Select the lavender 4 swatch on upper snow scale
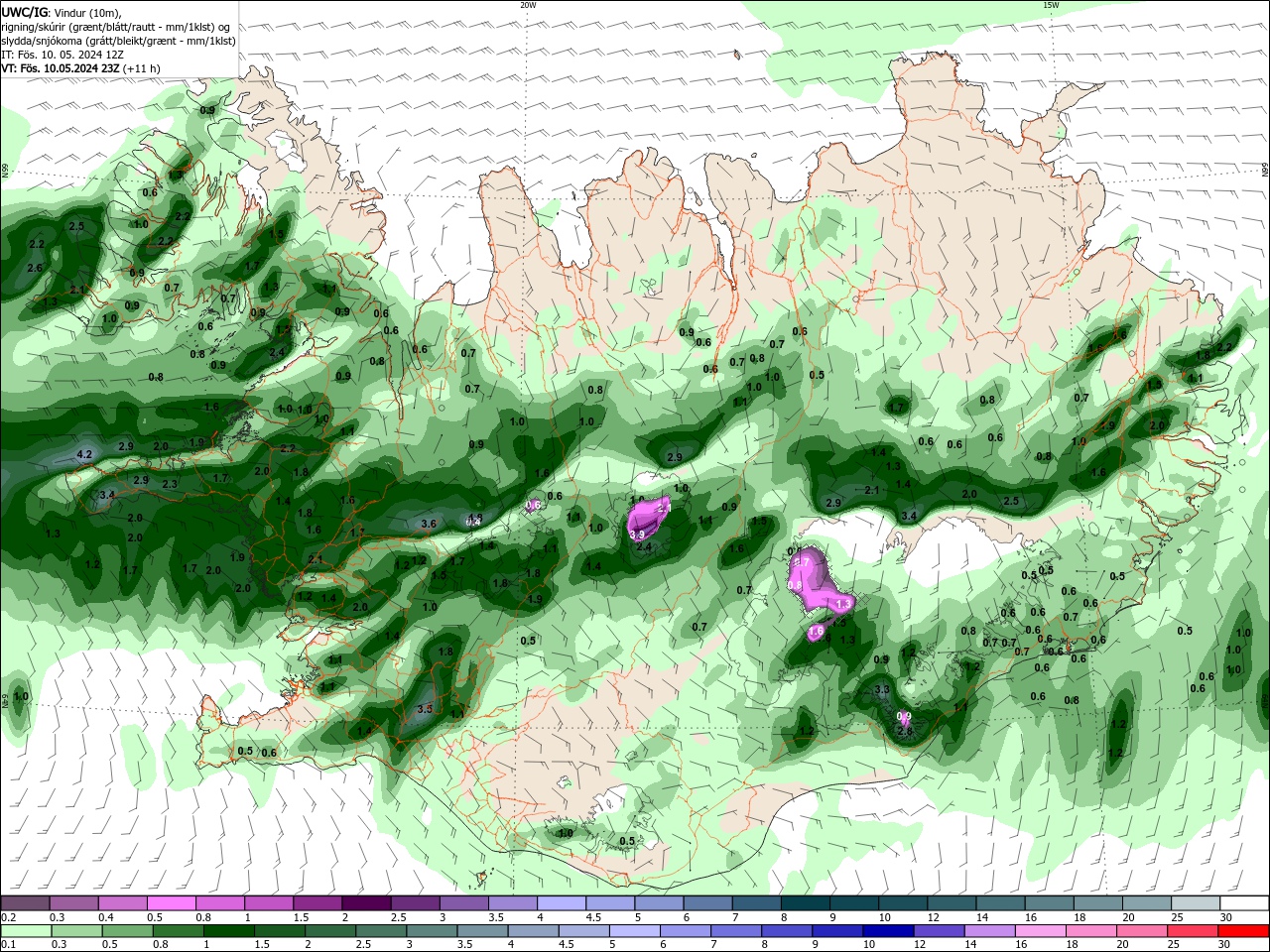 pyautogui.click(x=561, y=903)
